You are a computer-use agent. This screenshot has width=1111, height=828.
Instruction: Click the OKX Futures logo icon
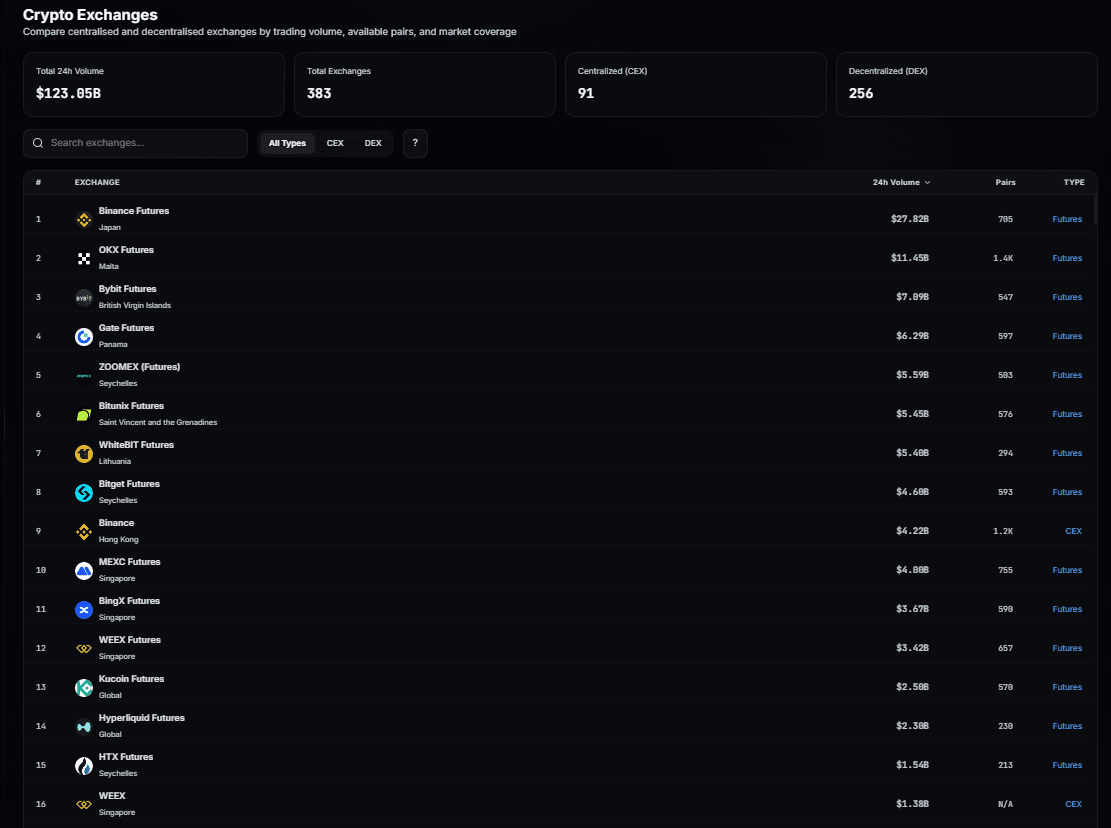pos(84,259)
